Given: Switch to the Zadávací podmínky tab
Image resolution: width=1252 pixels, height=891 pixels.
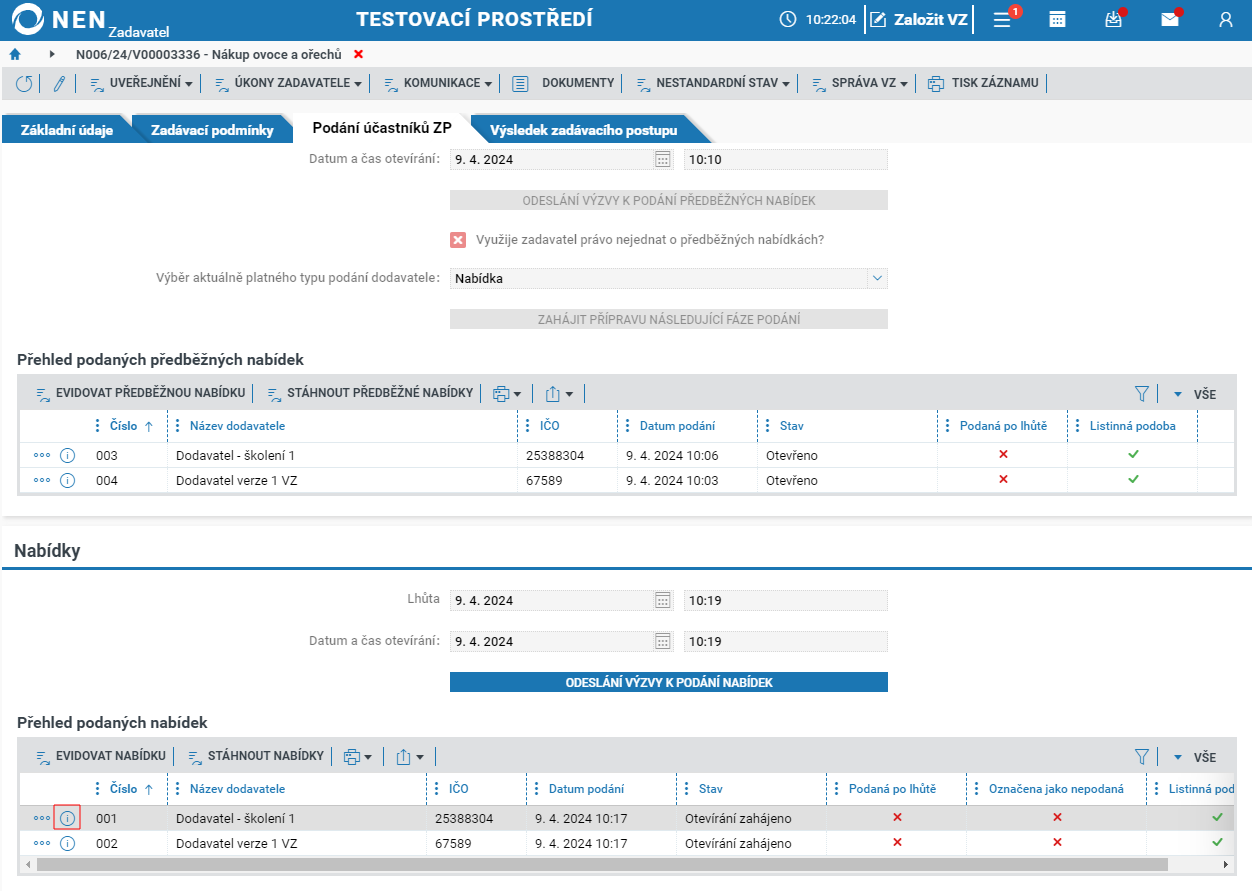Looking at the screenshot, I should pyautogui.click(x=212, y=130).
